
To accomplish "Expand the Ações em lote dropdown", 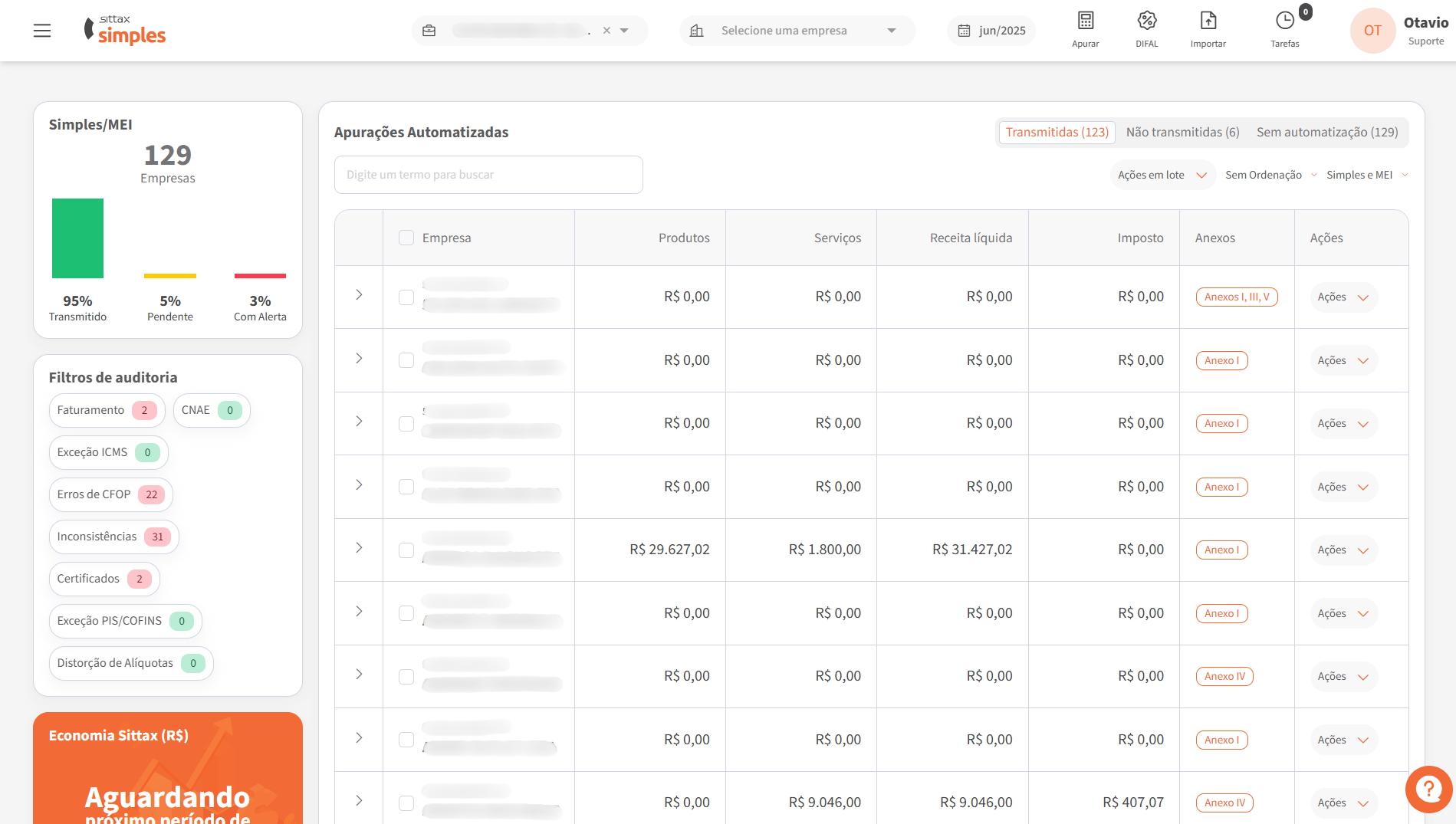I will [1162, 176].
